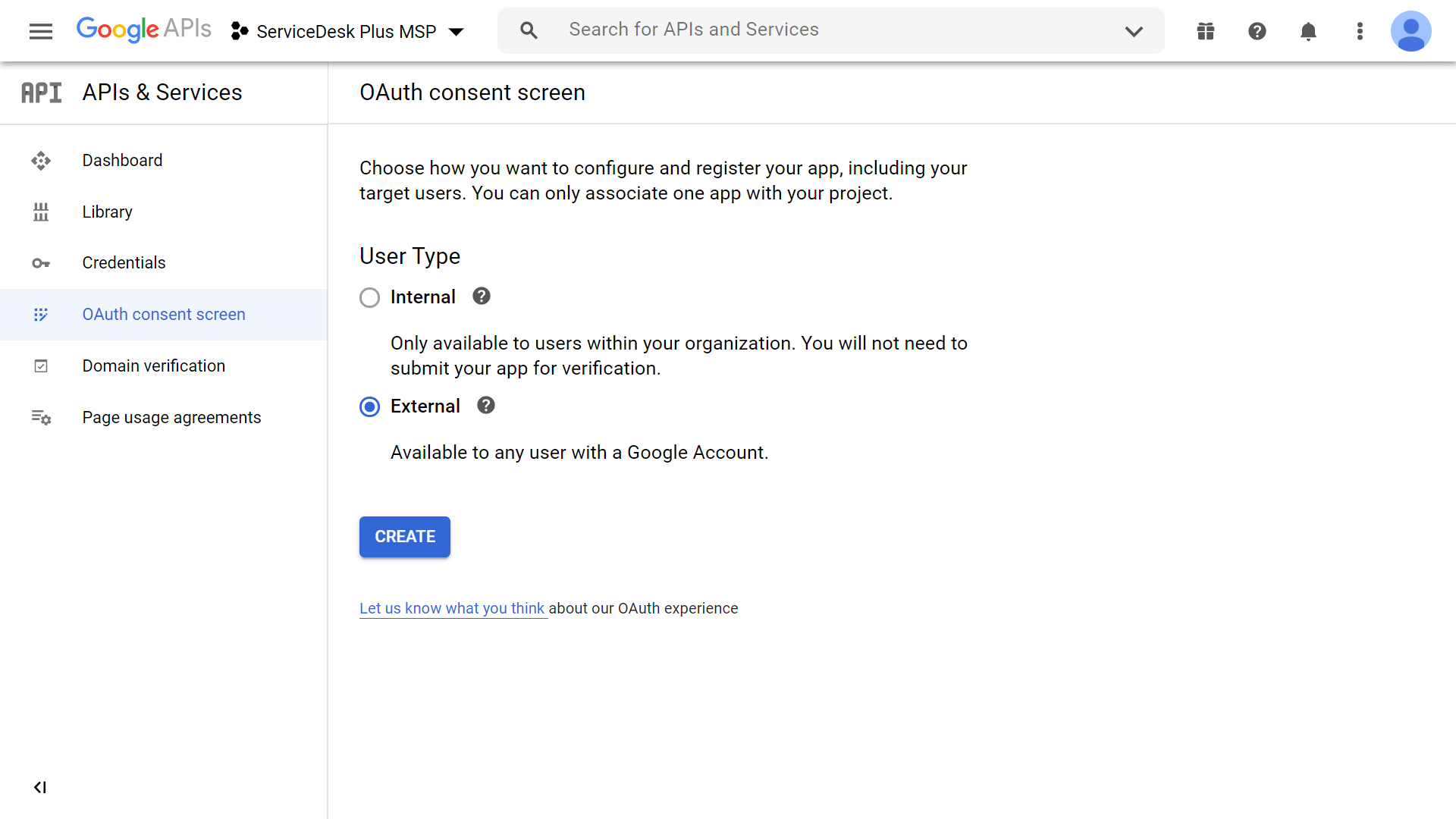Select the Internal user type radio
The image size is (1456, 819).
369,297
